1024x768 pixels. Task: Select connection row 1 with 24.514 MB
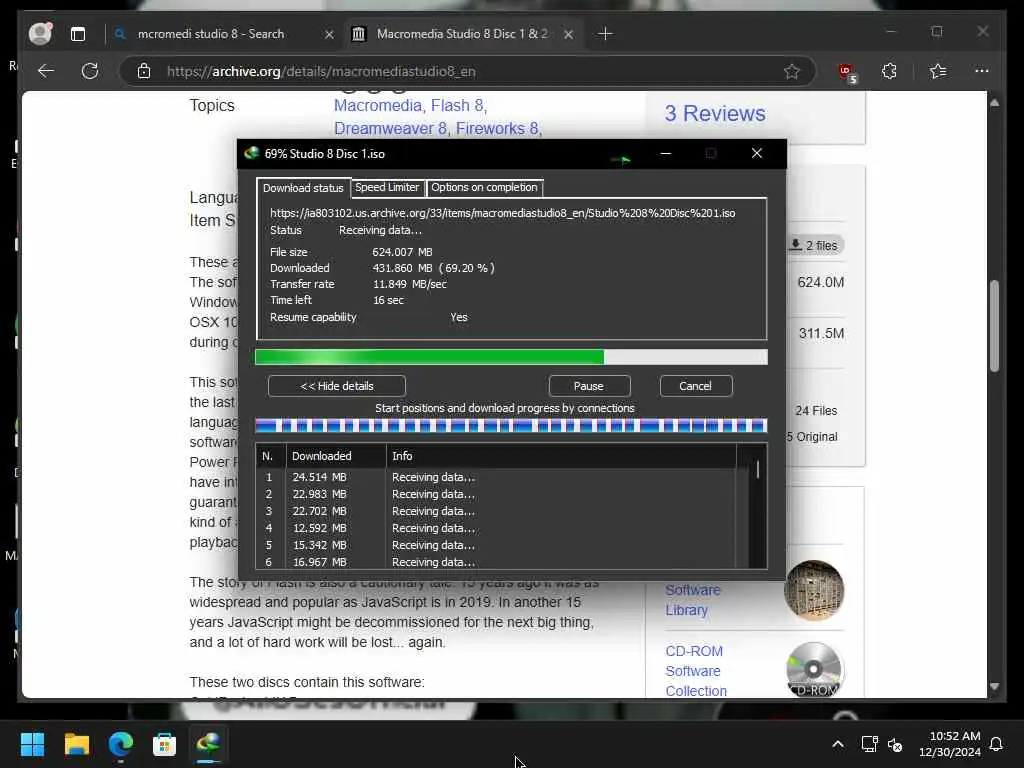pyautogui.click(x=496, y=477)
